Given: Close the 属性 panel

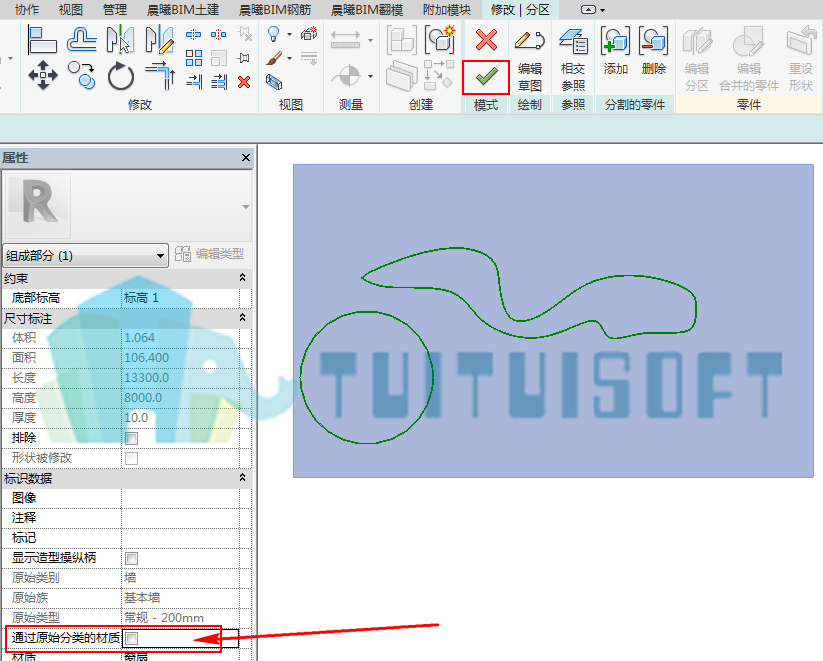Looking at the screenshot, I should point(246,158).
